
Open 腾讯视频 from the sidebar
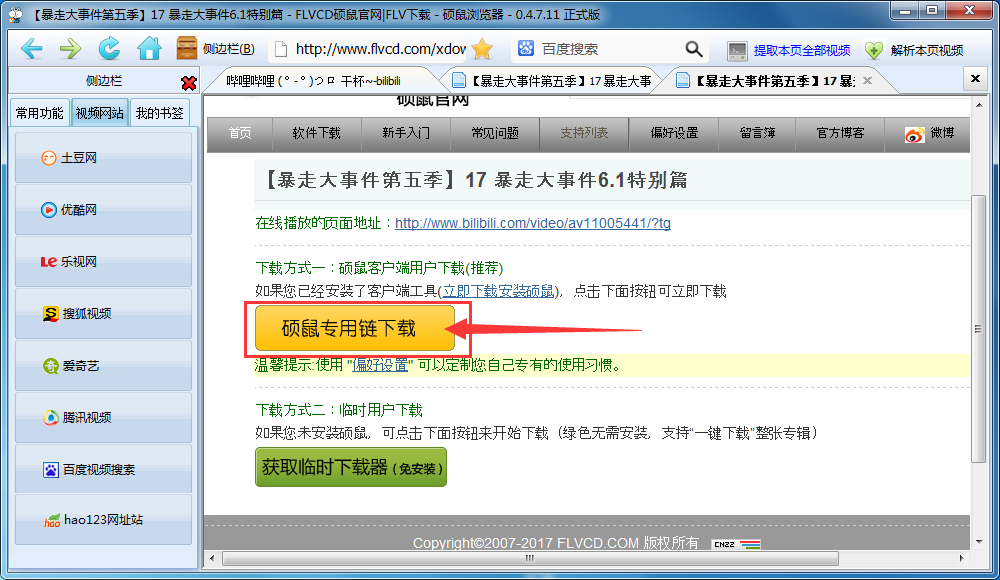pos(103,418)
